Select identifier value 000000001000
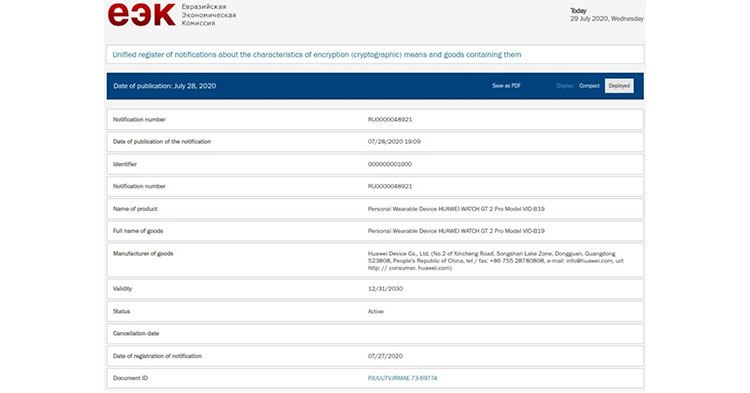 coord(390,164)
